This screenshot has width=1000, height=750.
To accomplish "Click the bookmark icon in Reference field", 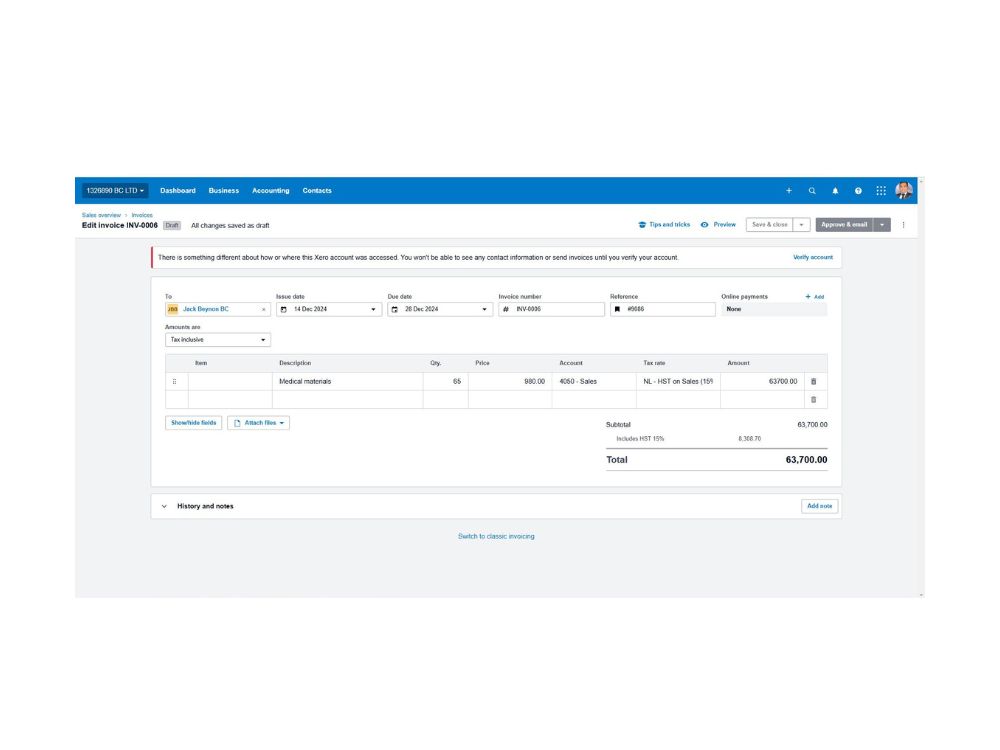I will click(x=617, y=309).
